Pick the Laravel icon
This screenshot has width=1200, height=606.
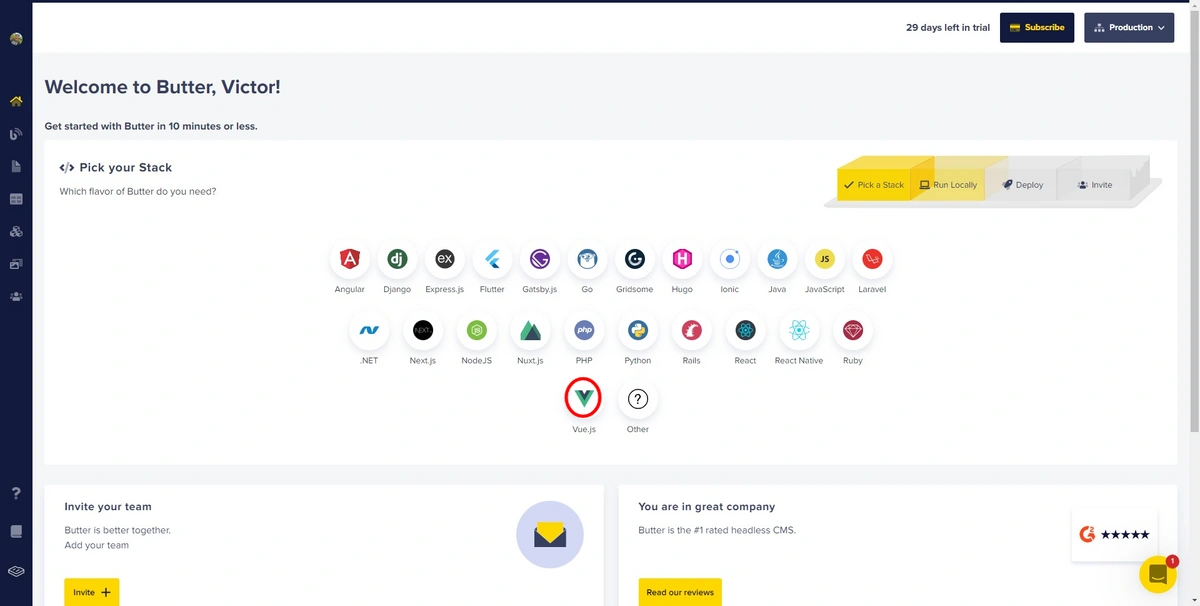[x=872, y=259]
